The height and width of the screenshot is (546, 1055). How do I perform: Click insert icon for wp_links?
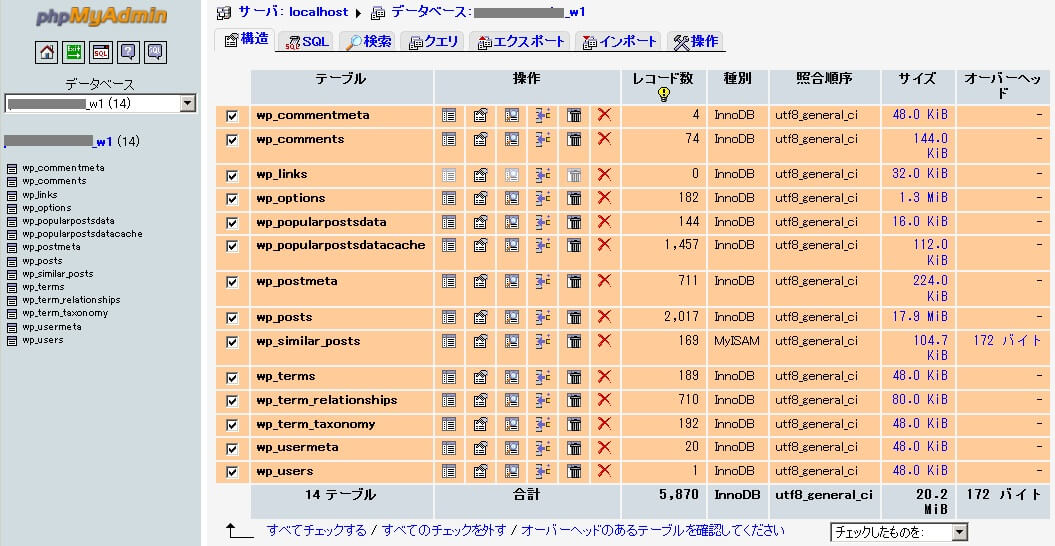pyautogui.click(x=543, y=175)
